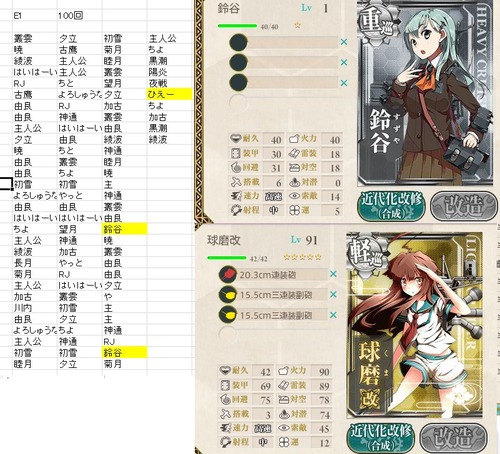
Task: Click 鈴谷's second empty equipment slot circle
Action: point(239,62)
